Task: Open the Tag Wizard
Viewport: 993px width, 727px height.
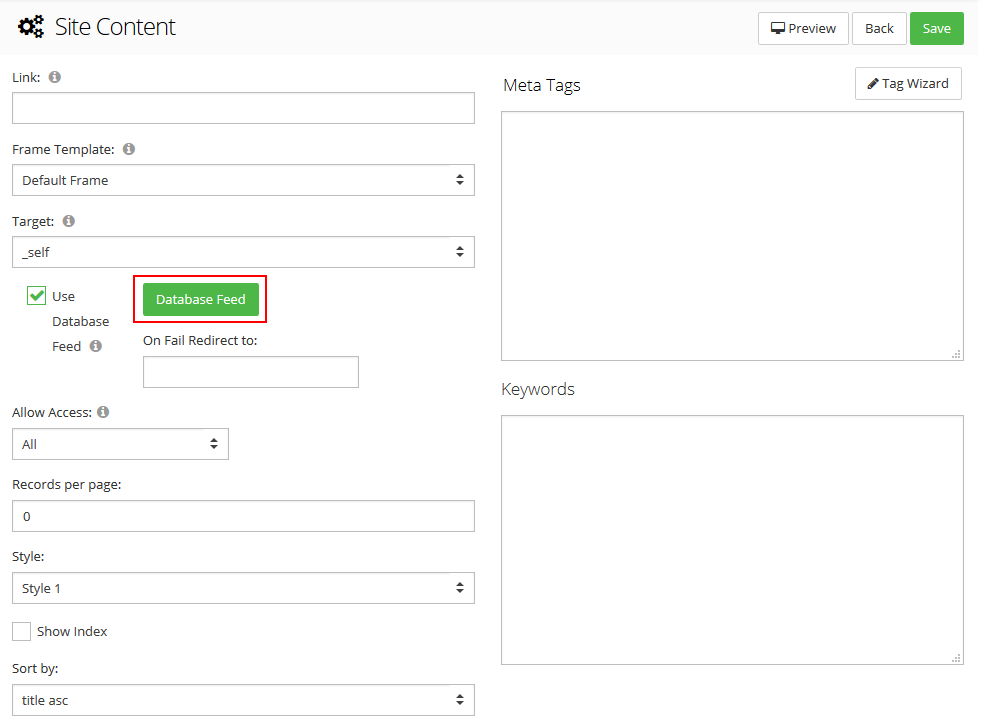Action: (908, 83)
